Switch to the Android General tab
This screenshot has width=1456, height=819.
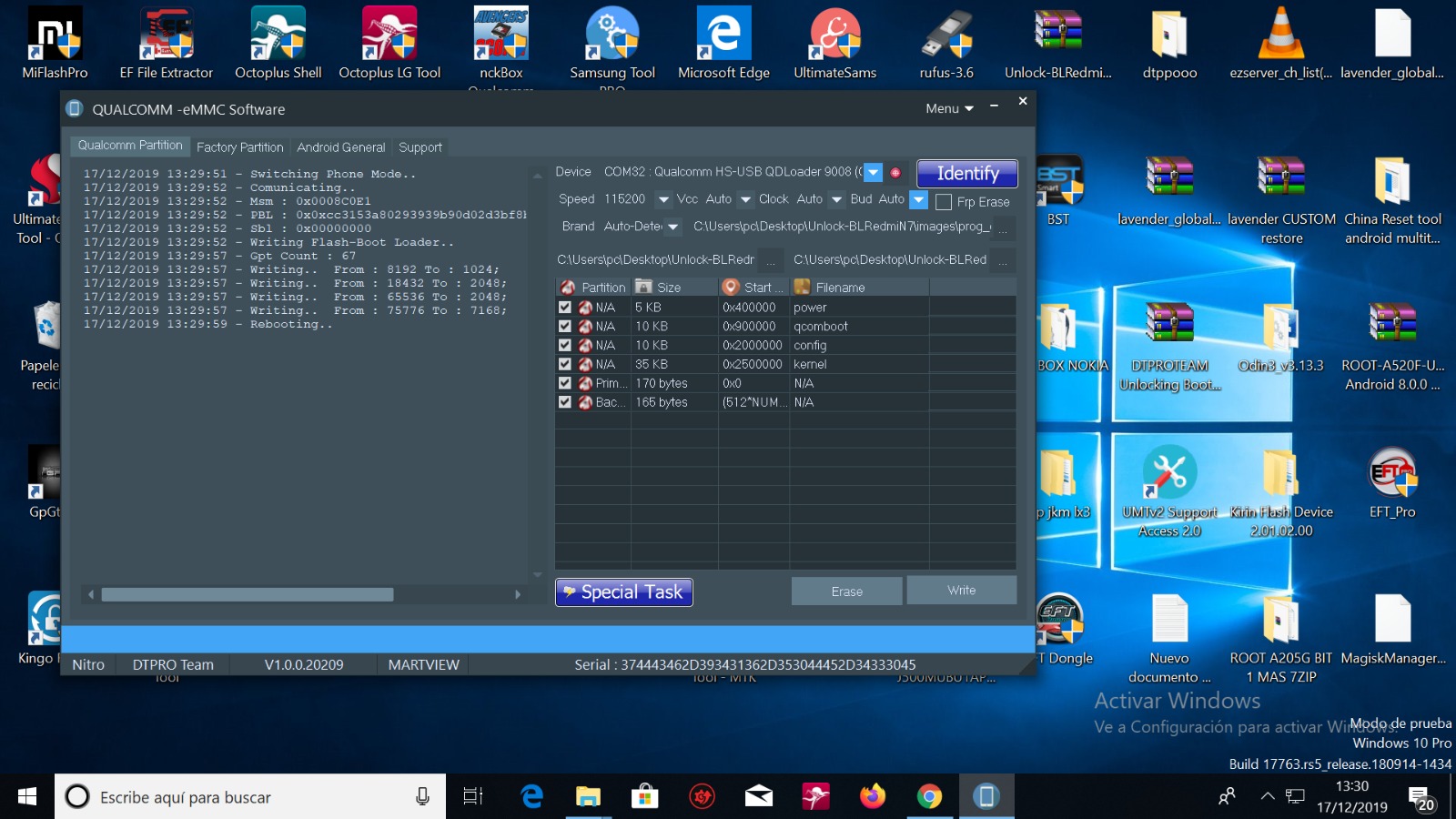pyautogui.click(x=340, y=147)
